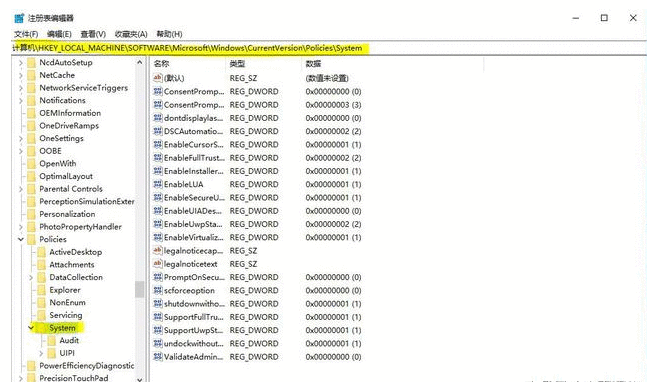Click the EnableInstaller... DWORD icon
The height and width of the screenshot is (382, 647).
coord(157,170)
